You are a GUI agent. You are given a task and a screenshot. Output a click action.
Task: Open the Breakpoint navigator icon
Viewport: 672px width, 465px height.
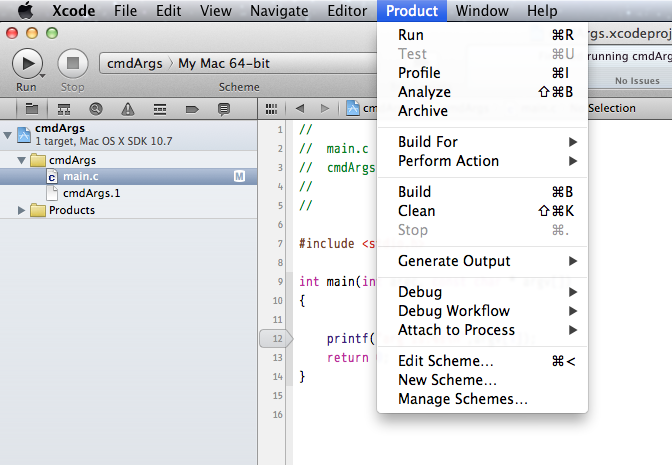pos(192,110)
